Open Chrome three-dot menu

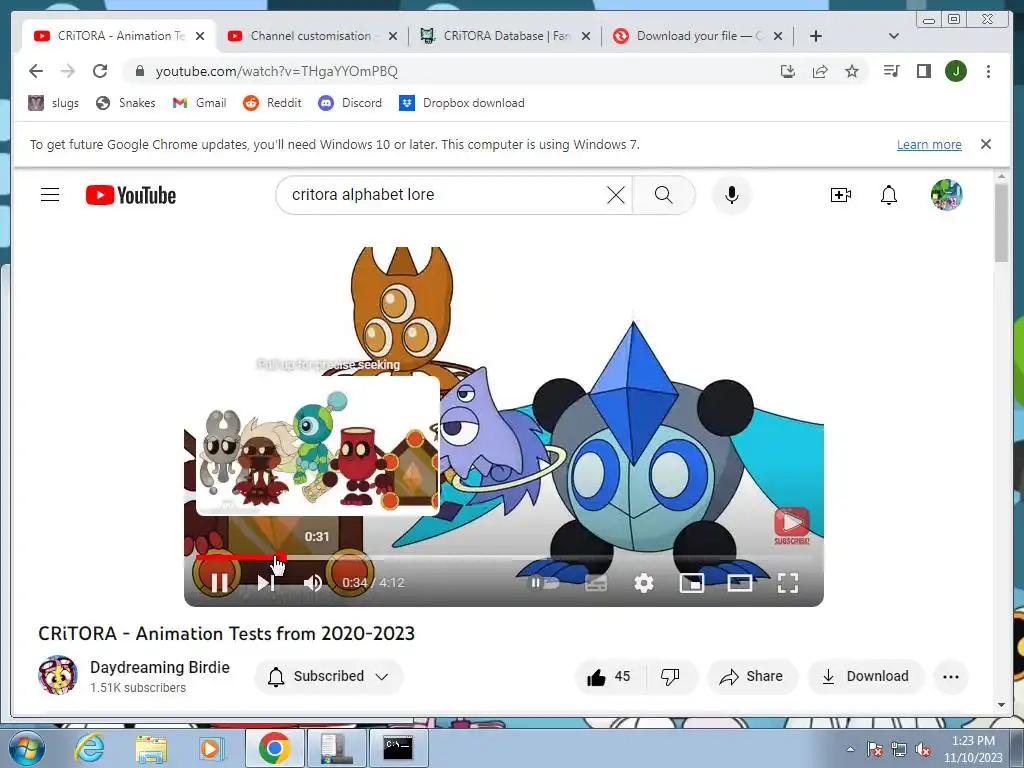pyautogui.click(x=988, y=71)
